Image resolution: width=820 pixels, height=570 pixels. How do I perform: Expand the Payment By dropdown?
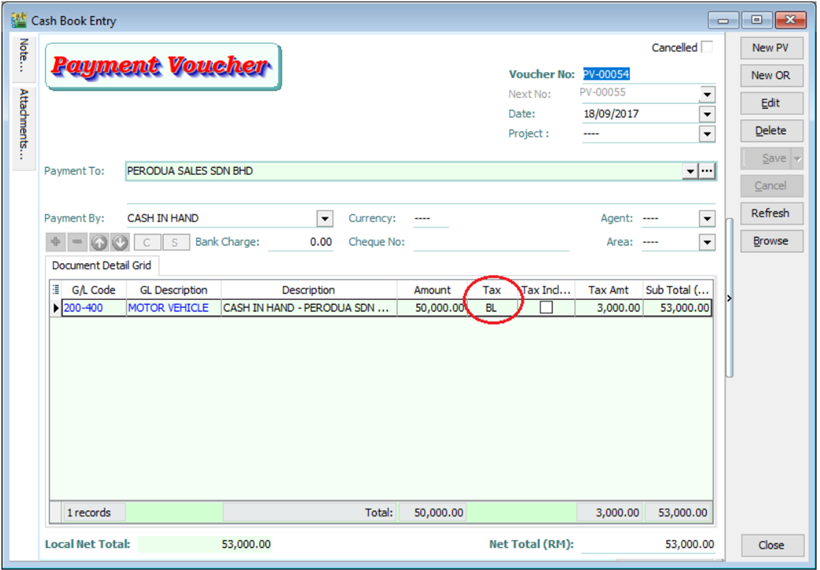324,218
